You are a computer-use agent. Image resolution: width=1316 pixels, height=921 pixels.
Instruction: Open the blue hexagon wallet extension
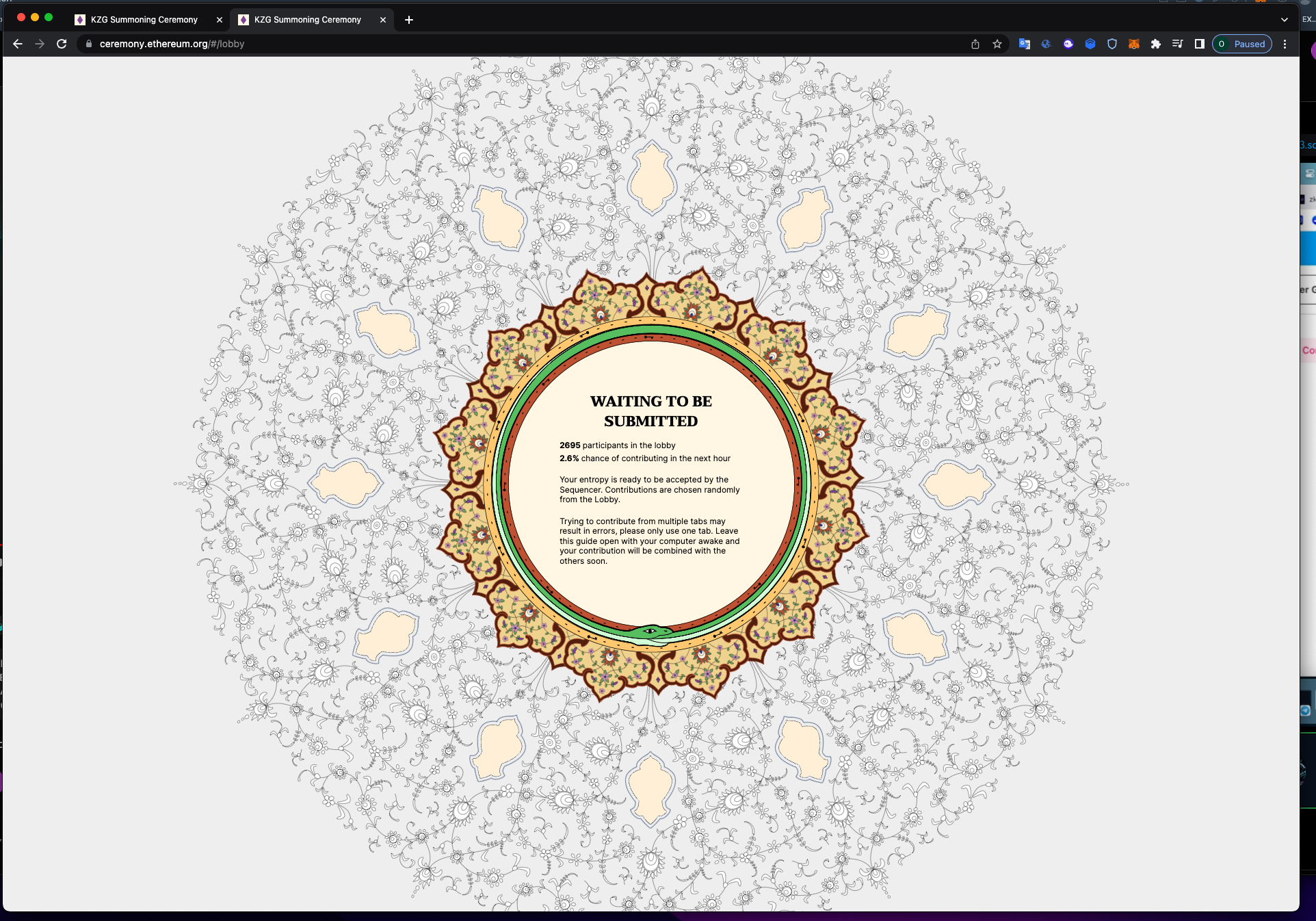tap(1090, 44)
